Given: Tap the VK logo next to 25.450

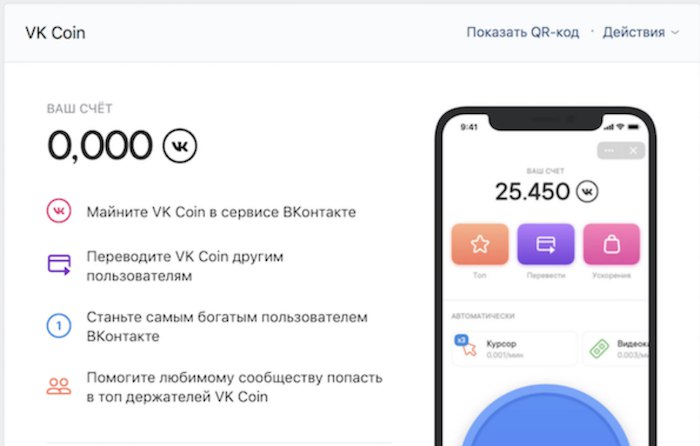Looking at the screenshot, I should coord(587,192).
